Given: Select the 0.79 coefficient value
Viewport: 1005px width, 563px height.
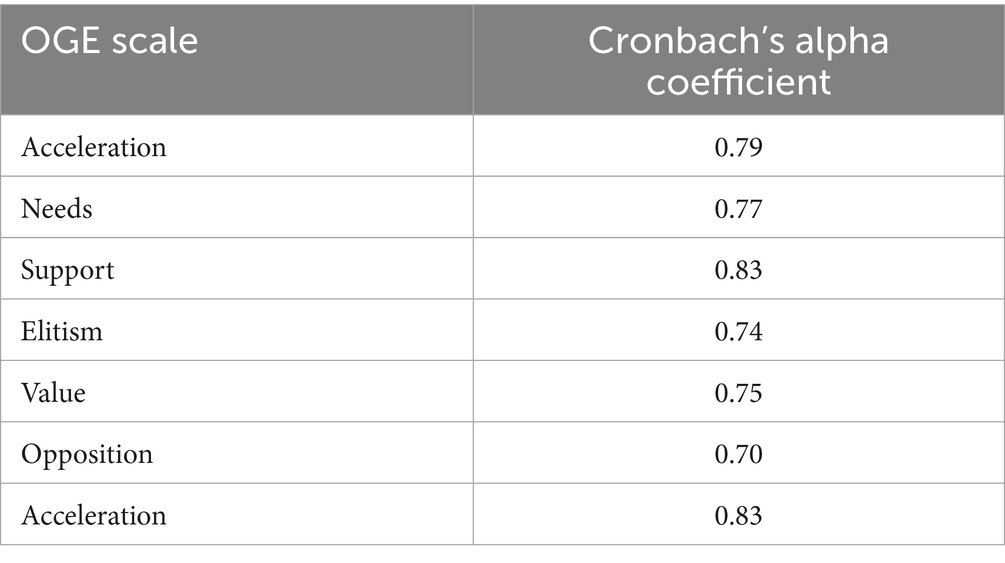Looking at the screenshot, I should pos(738,147).
